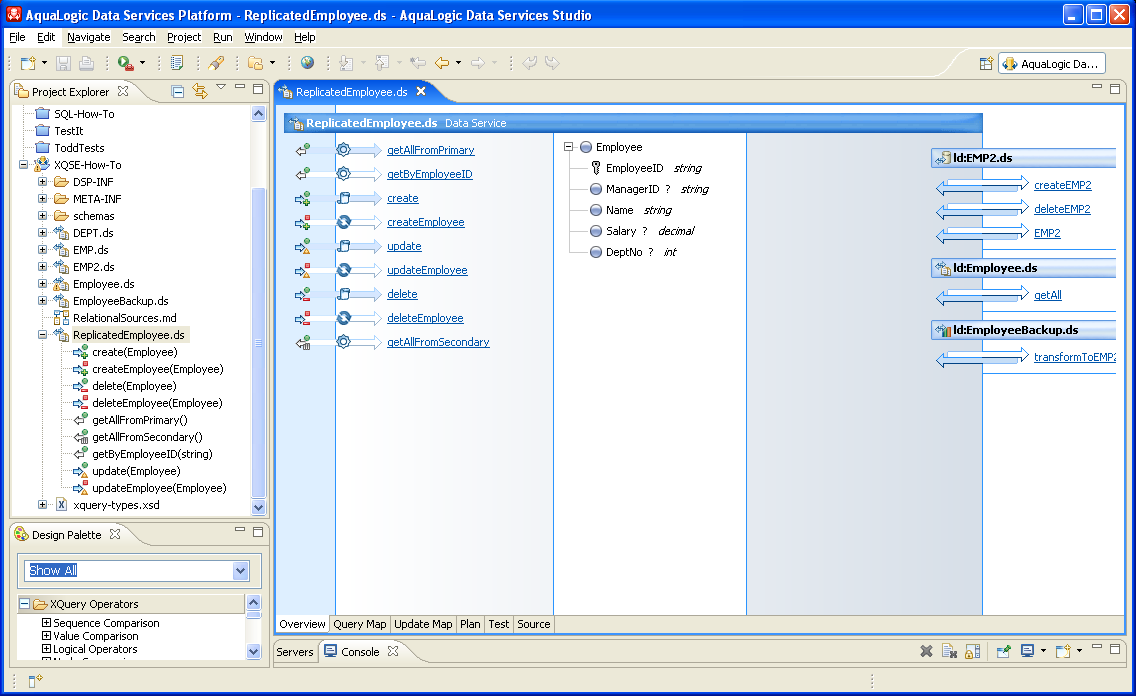
Task: Collapse the ReplicatedEmployee.ds tree node
Action: (42, 335)
